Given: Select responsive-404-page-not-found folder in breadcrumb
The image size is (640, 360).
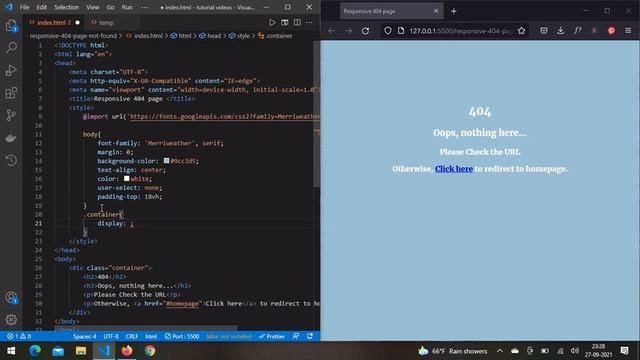Looking at the screenshot, I should pos(73,36).
